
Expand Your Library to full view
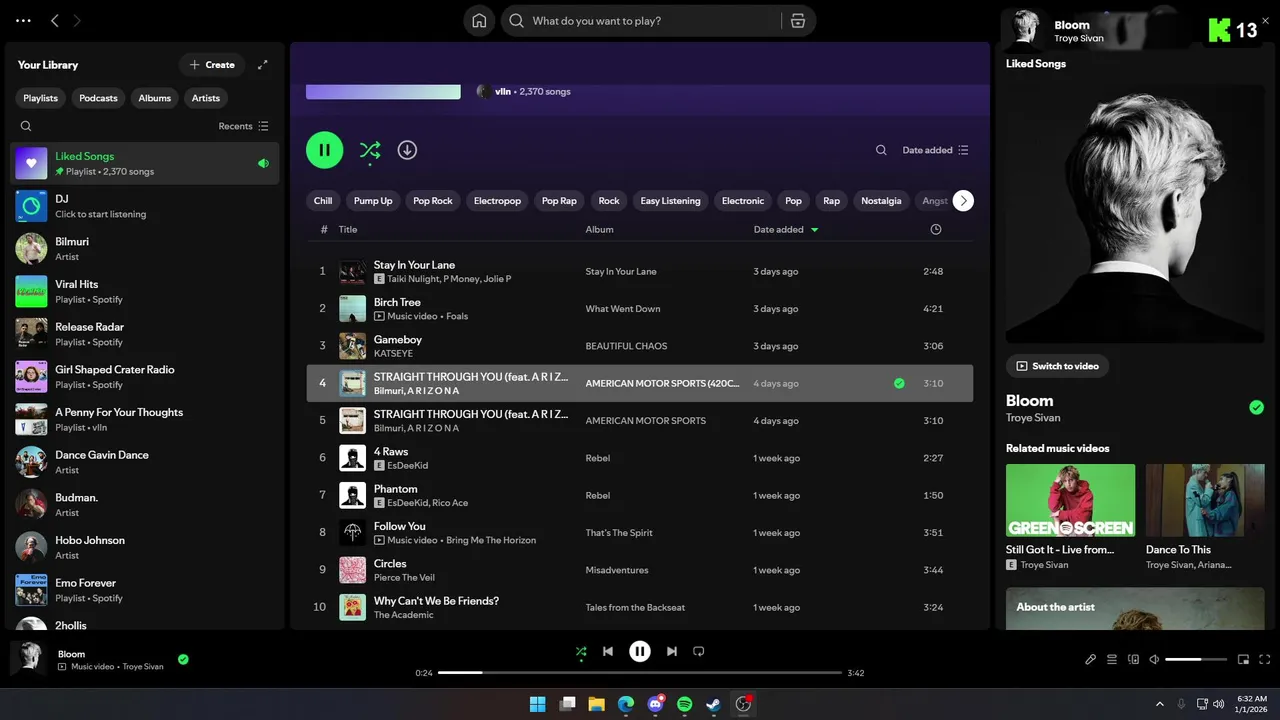click(263, 65)
